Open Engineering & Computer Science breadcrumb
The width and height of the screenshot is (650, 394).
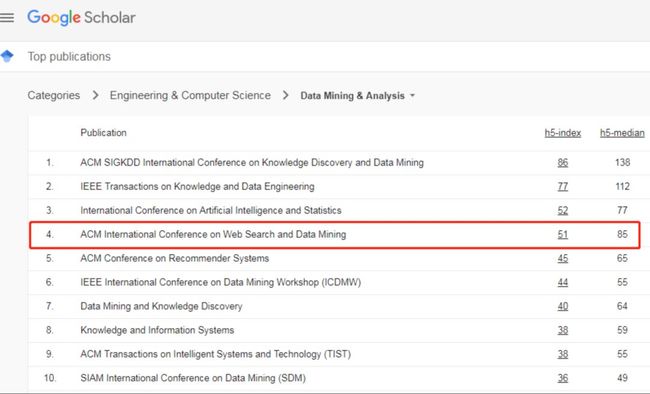(190, 95)
